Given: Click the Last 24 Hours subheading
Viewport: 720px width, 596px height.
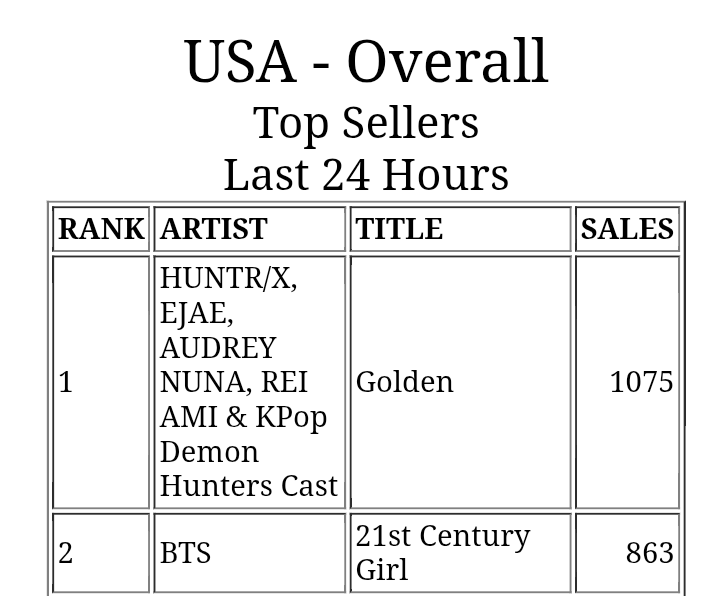Looking at the screenshot, I should pos(366,174).
